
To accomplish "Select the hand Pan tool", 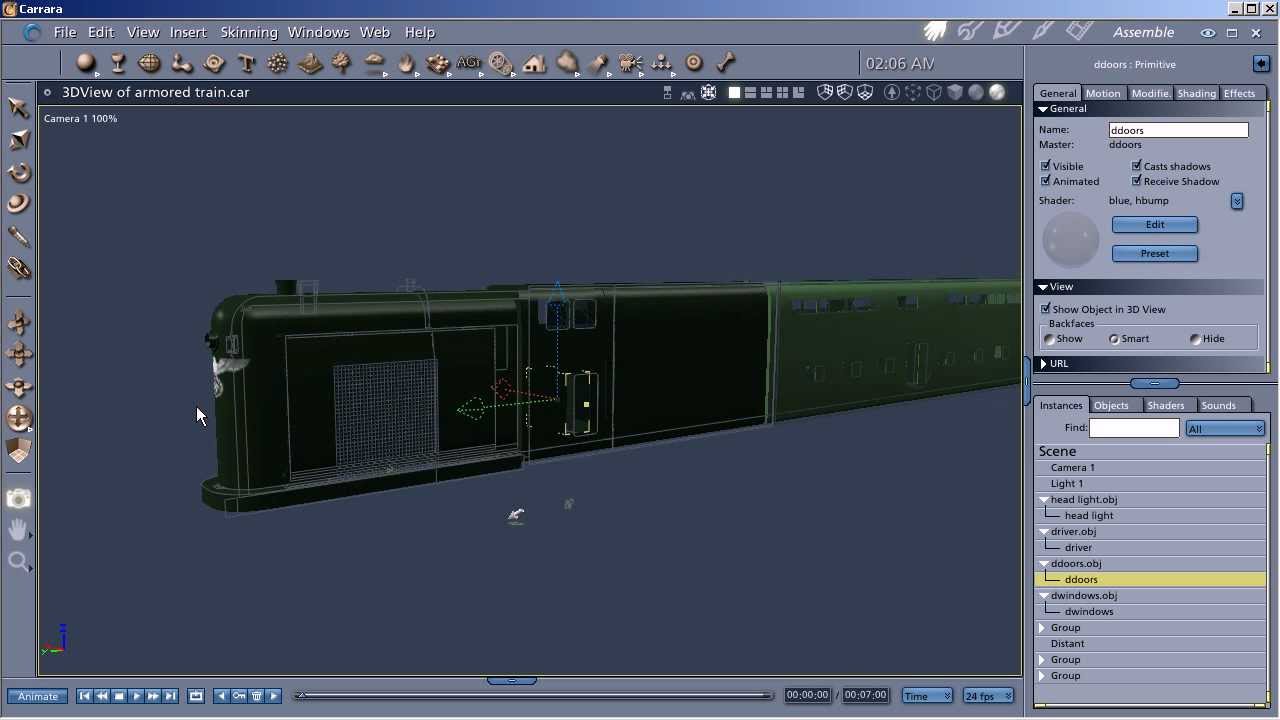I will pos(19,530).
